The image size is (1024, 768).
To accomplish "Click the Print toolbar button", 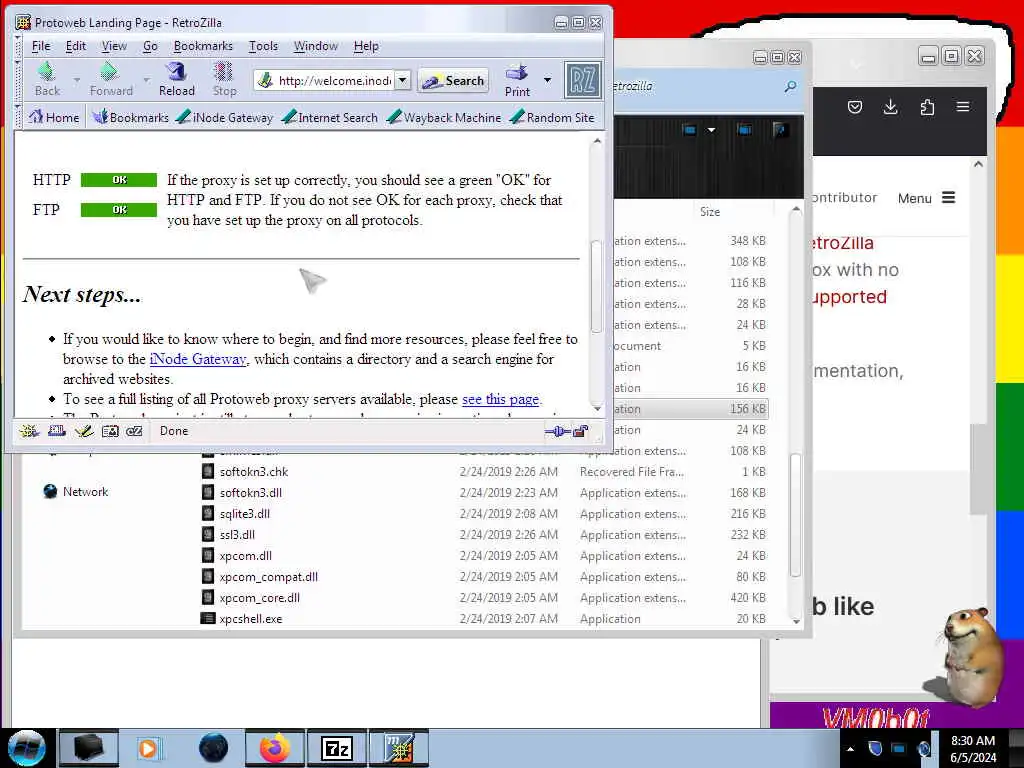I will (517, 80).
